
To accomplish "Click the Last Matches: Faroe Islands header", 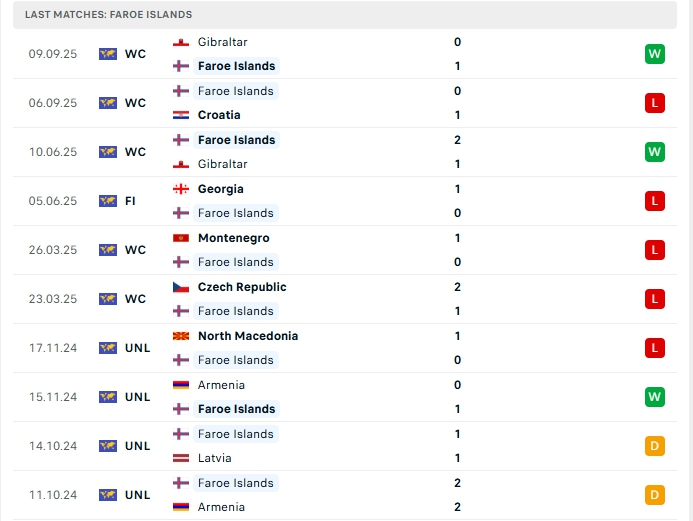I will (x=109, y=15).
